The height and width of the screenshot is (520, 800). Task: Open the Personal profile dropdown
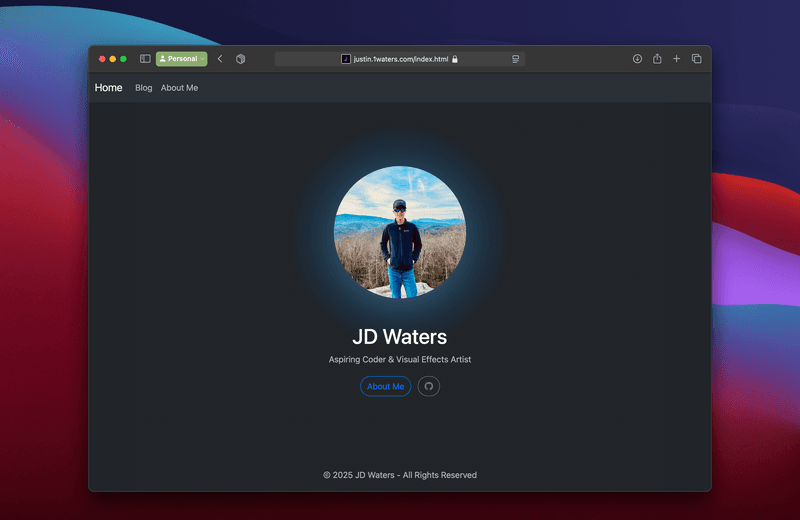182,59
